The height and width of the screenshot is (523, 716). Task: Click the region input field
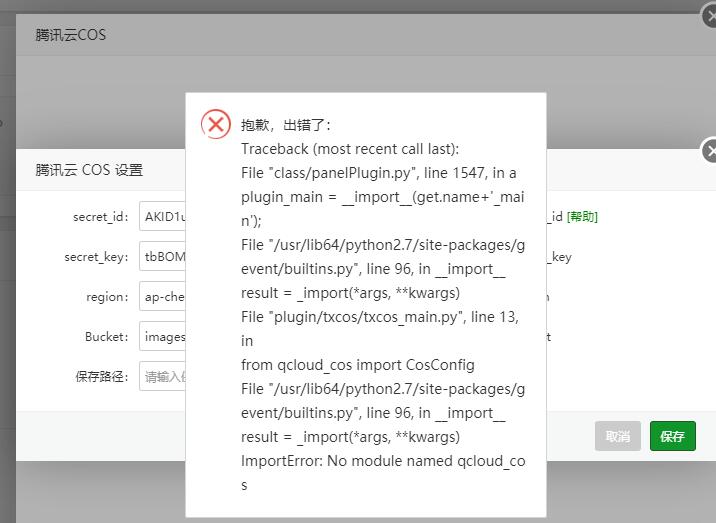(x=163, y=296)
